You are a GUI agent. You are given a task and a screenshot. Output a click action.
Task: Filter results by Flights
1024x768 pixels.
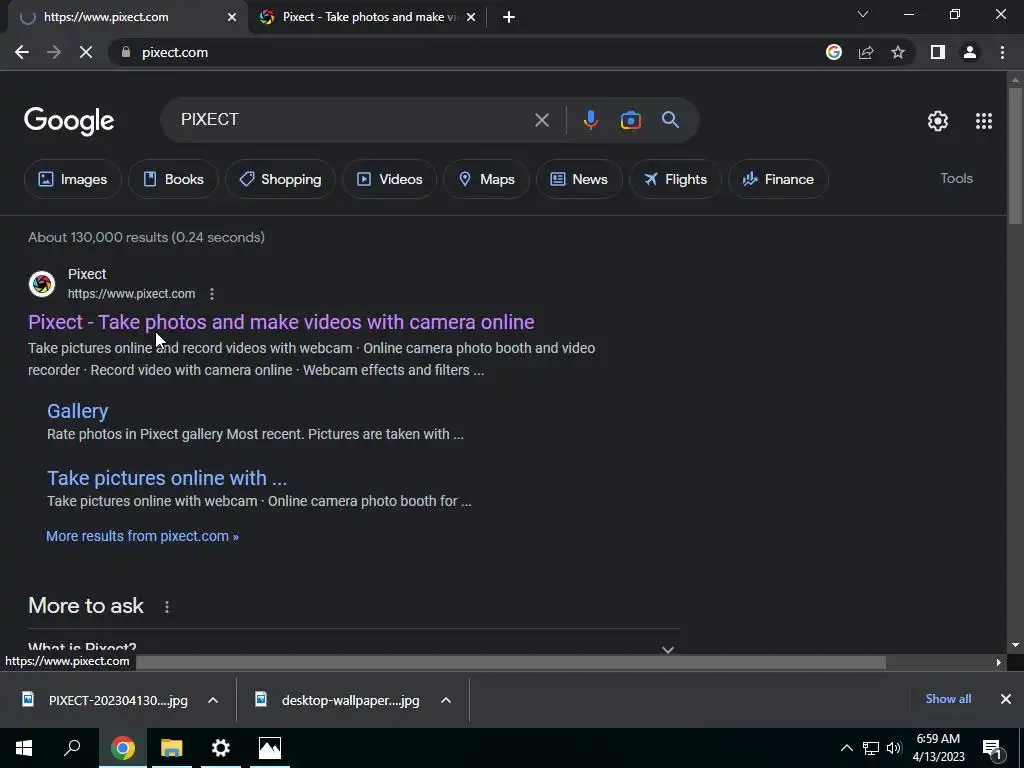point(675,179)
